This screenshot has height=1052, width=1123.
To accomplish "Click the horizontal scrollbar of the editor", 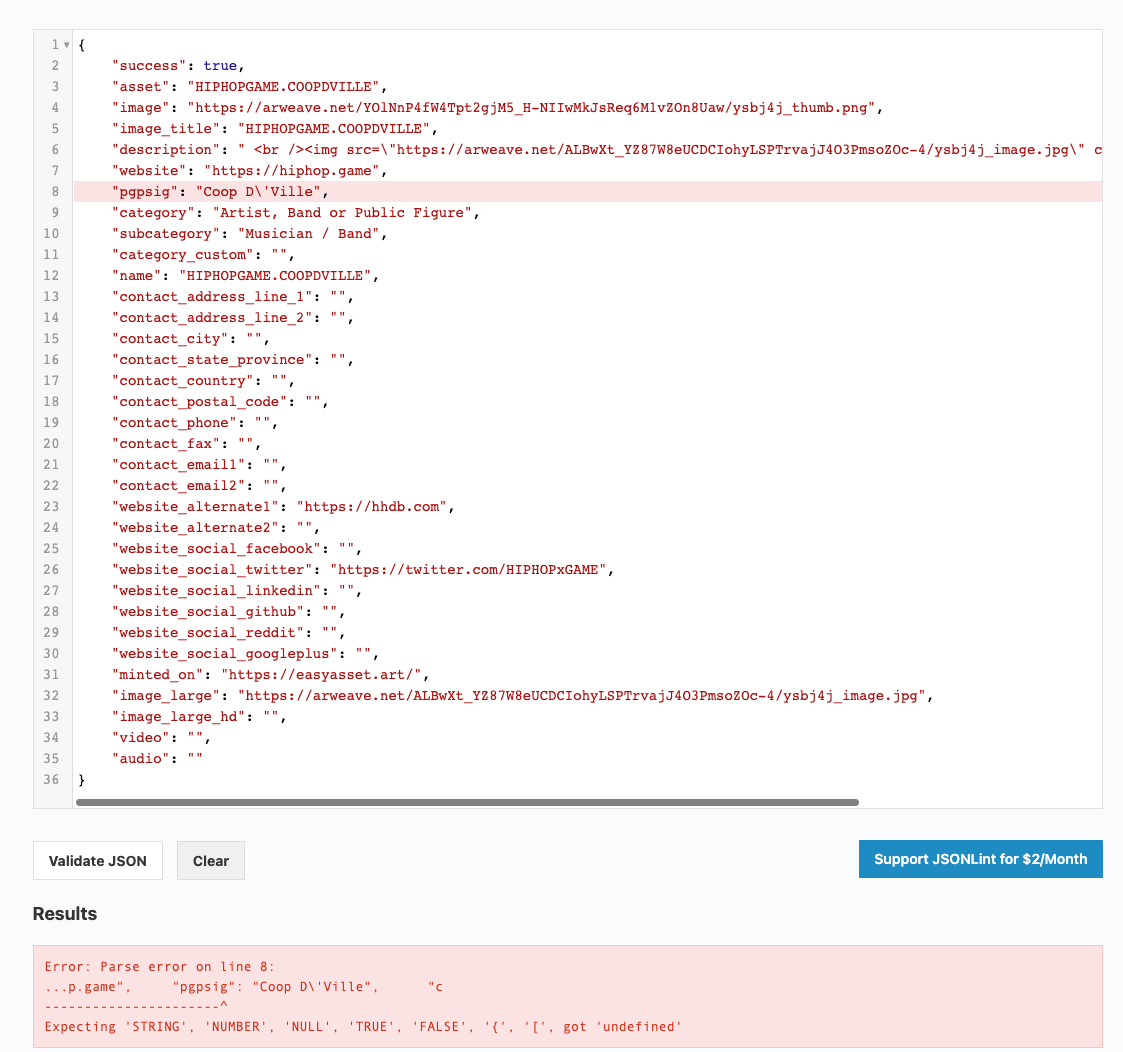I will pyautogui.click(x=467, y=802).
